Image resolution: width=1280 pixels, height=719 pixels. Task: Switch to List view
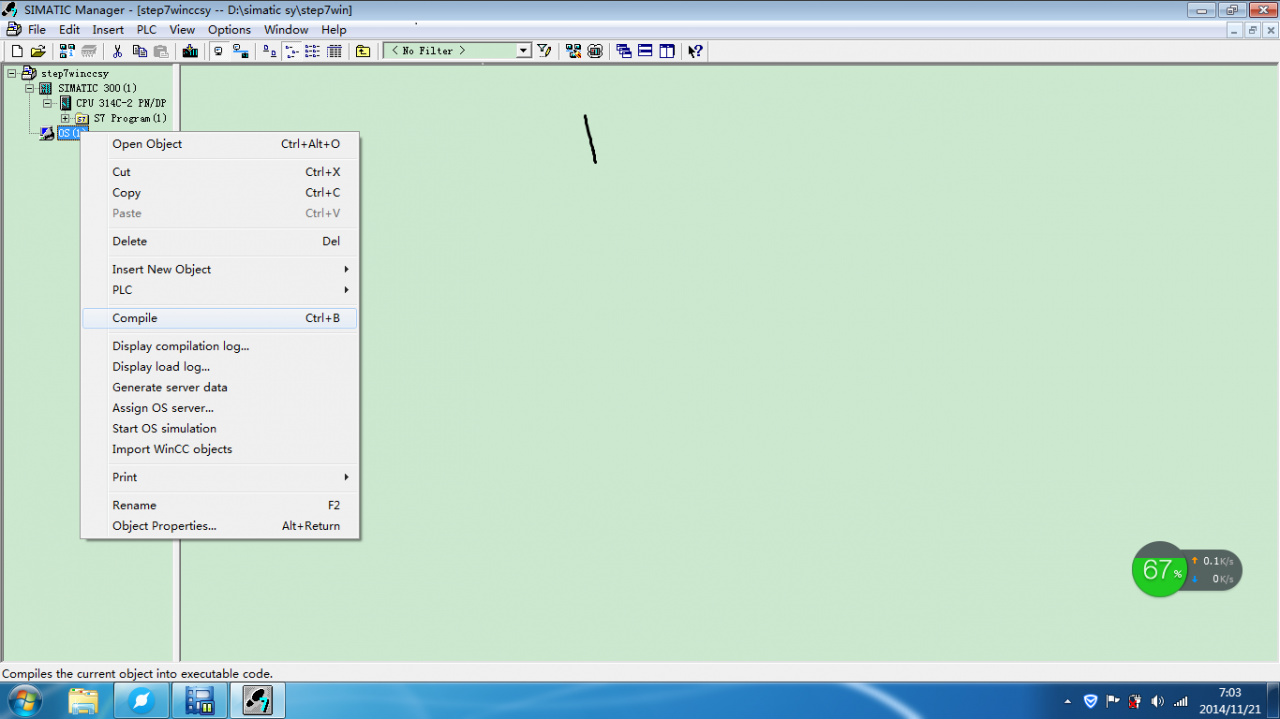coord(312,51)
